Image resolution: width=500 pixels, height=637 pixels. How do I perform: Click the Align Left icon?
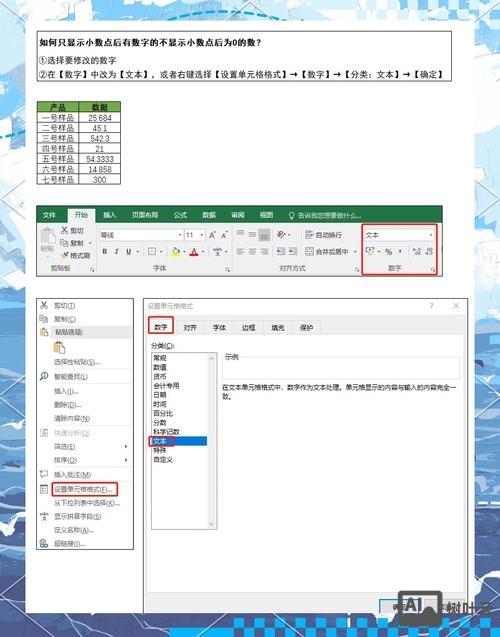(x=240, y=251)
